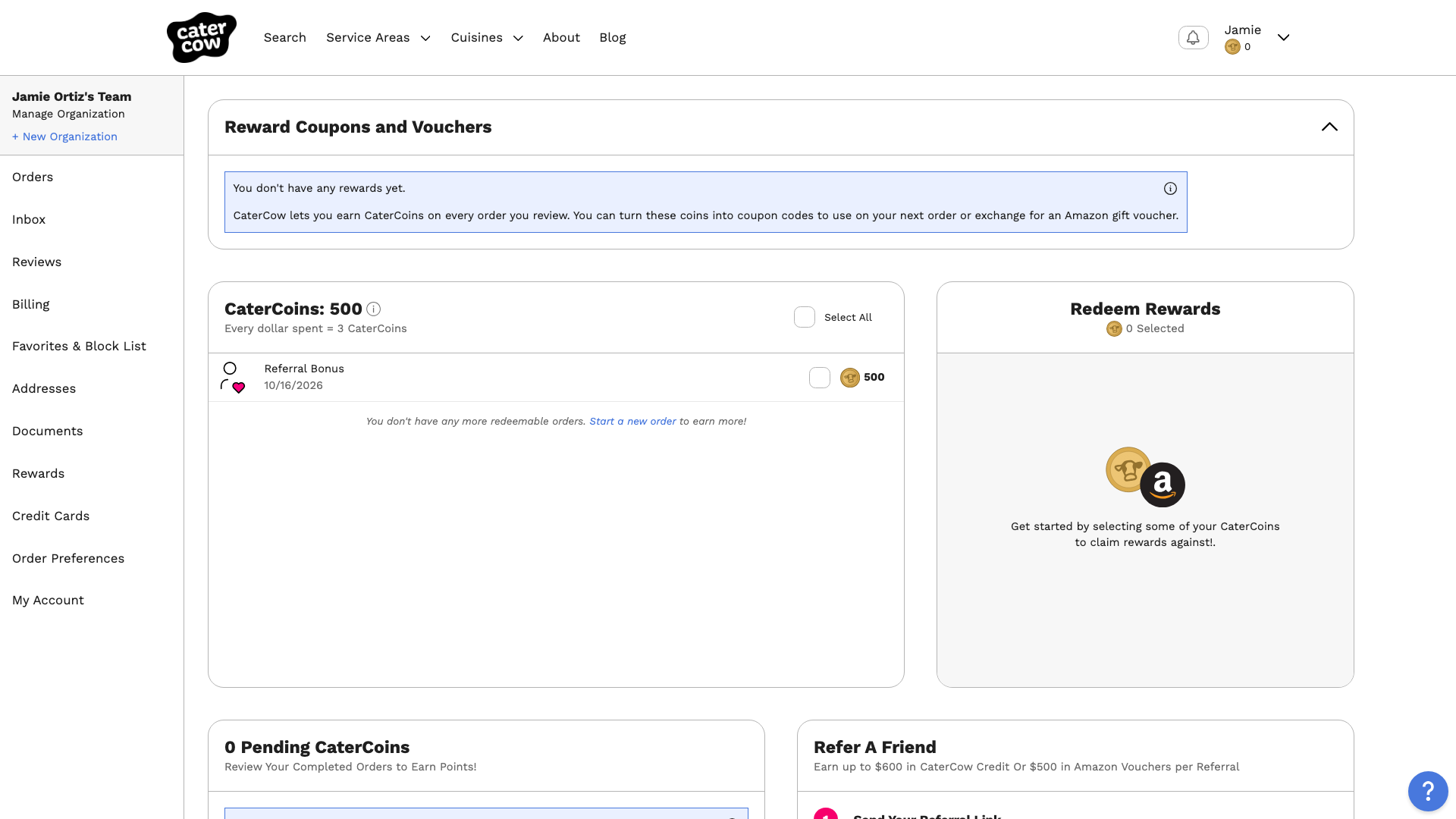Screen dimensions: 1456x819
Task: Click the Referral Bonus row label
Action: (304, 369)
